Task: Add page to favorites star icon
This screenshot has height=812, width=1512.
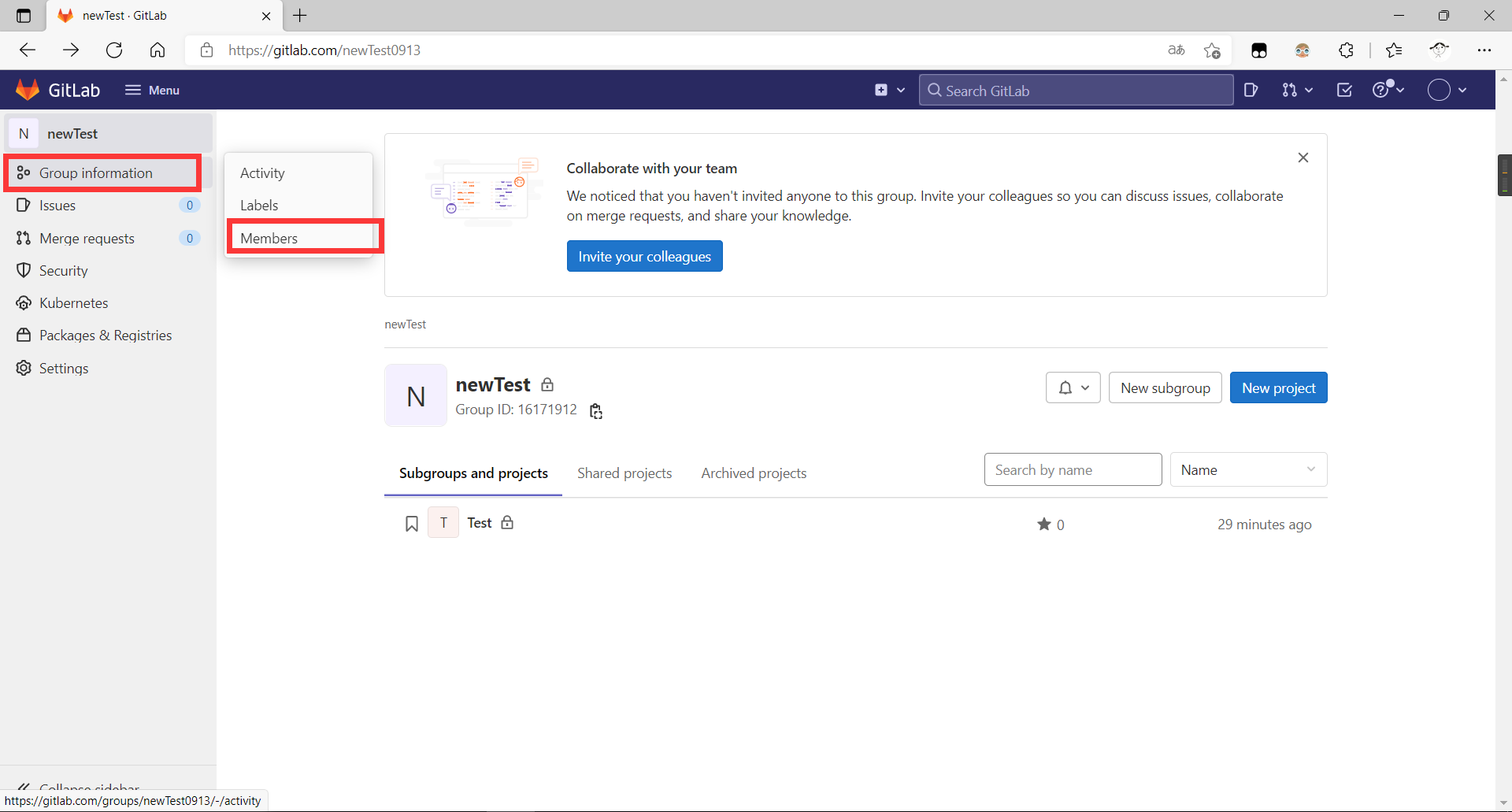Action: [1212, 50]
